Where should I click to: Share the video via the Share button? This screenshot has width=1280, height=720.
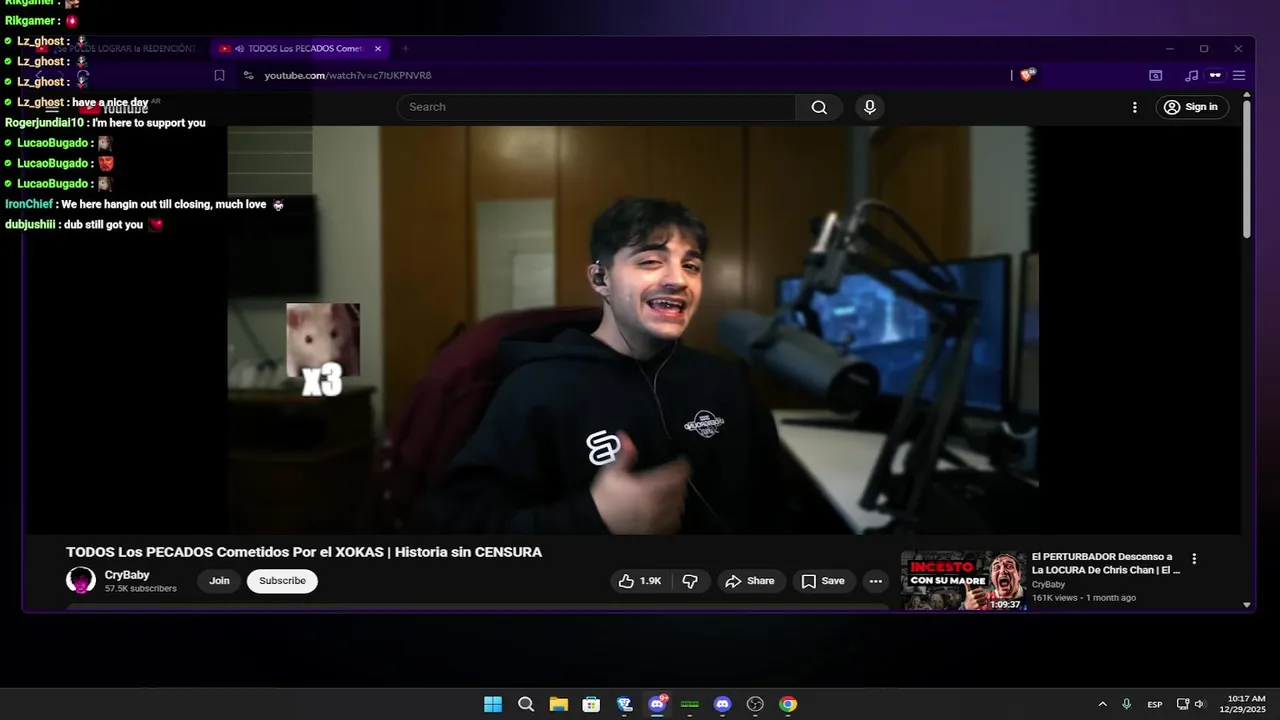tap(750, 581)
